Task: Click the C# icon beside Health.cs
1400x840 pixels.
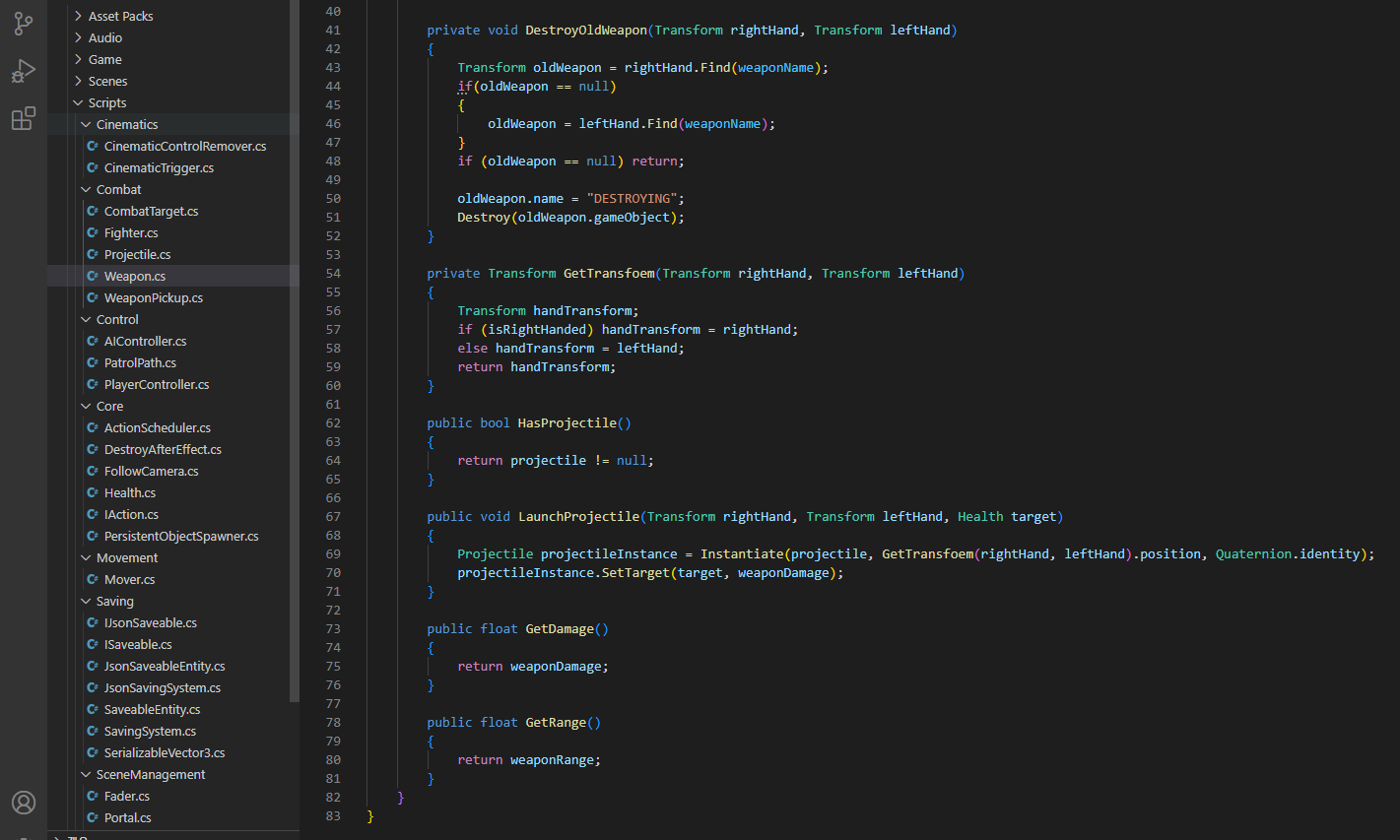Action: coord(93,492)
